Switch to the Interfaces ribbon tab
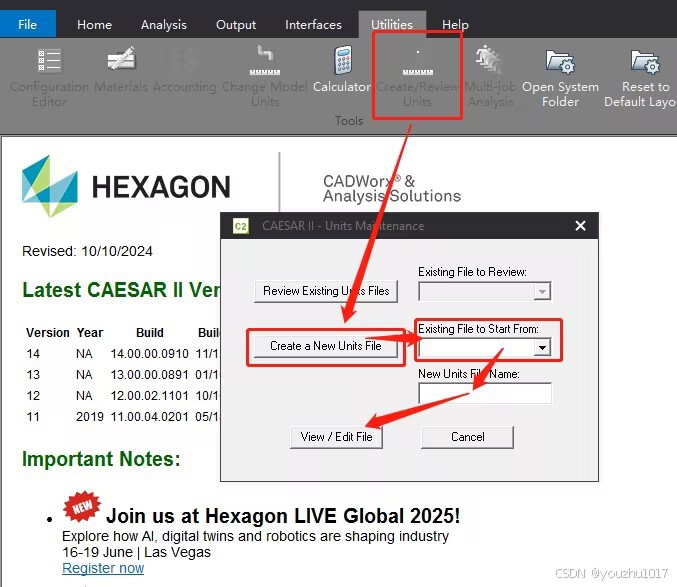 pyautogui.click(x=313, y=25)
